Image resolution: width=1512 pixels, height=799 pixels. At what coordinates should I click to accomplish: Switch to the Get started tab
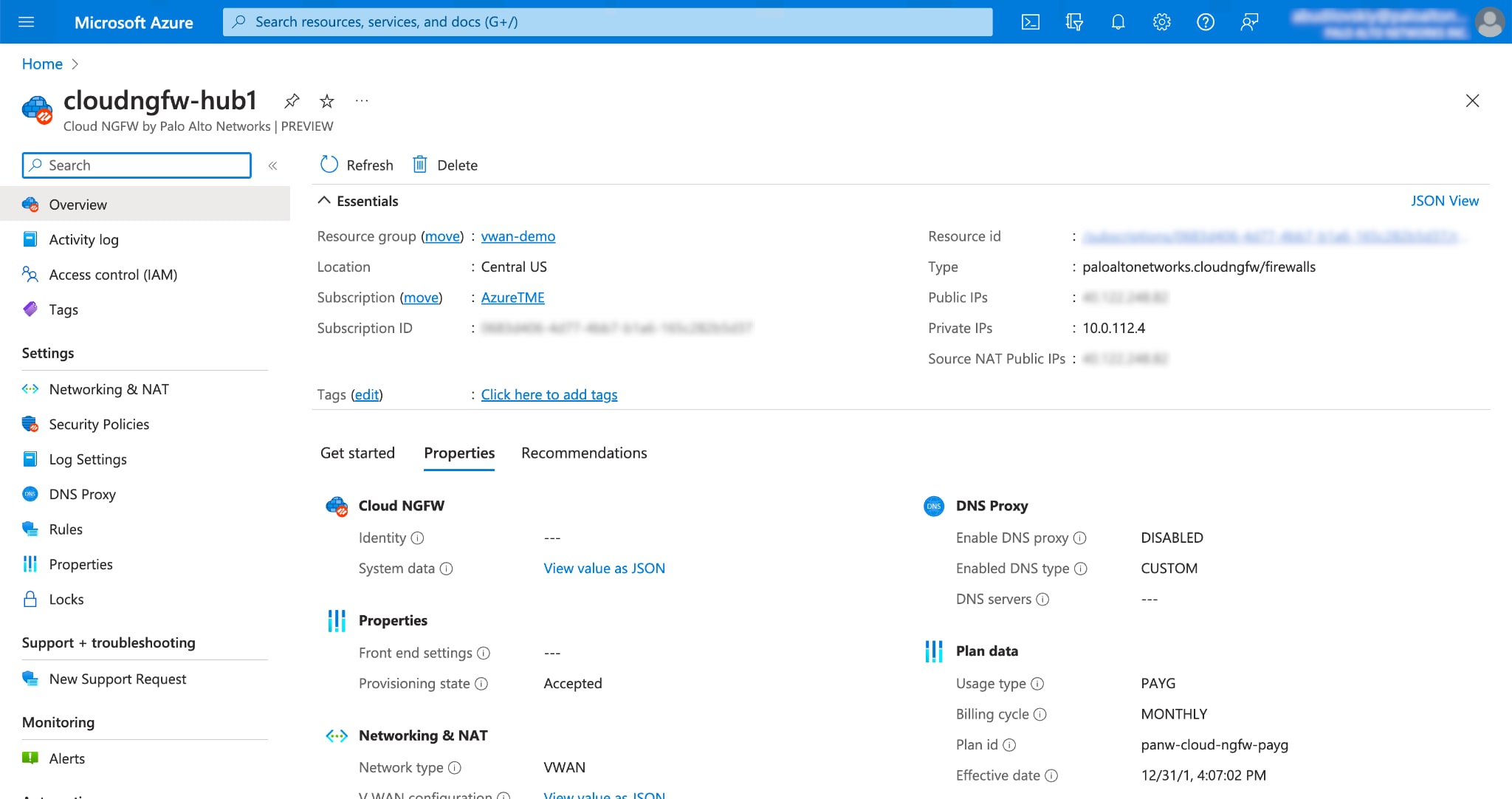(357, 452)
